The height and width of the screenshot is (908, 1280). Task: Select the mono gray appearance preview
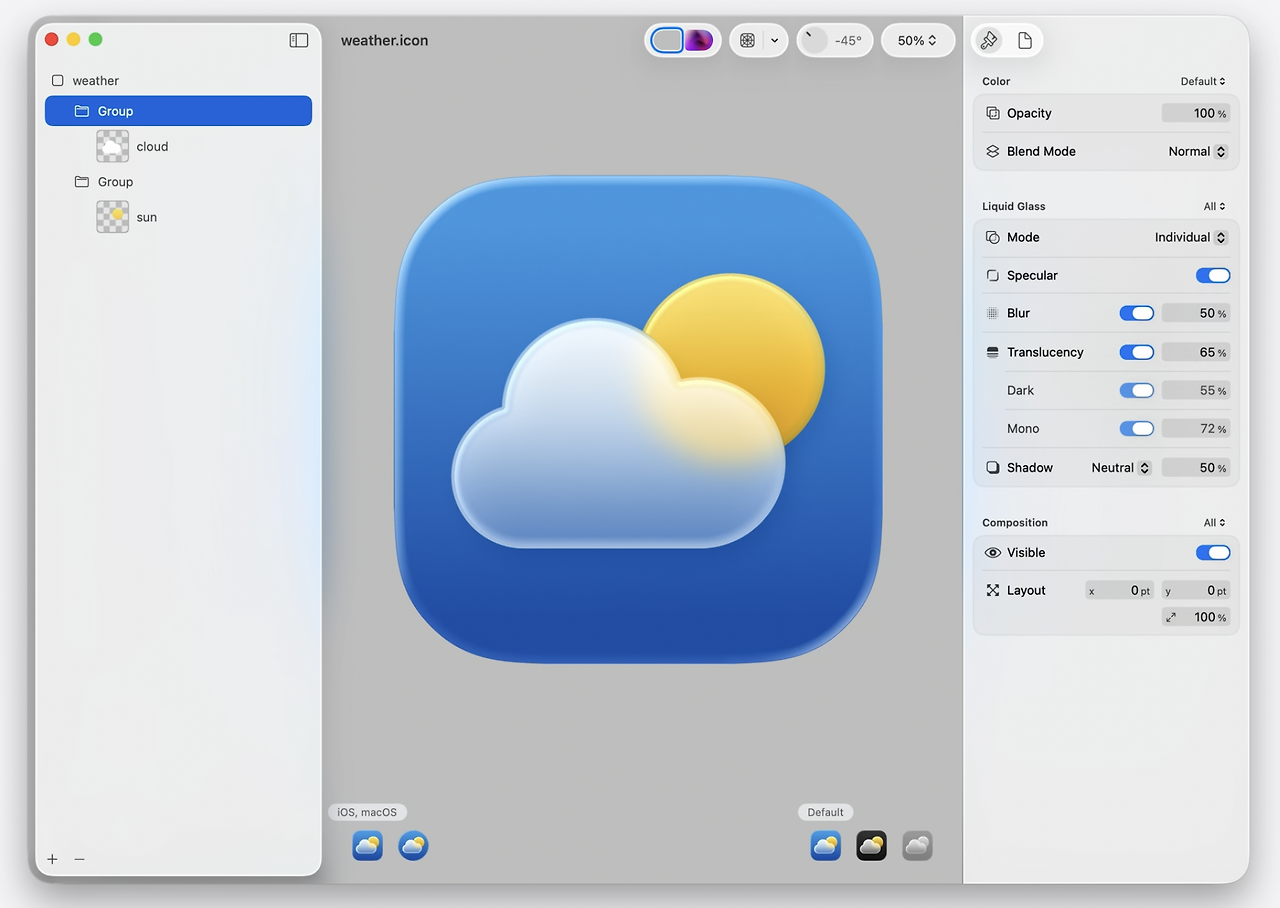pos(917,845)
